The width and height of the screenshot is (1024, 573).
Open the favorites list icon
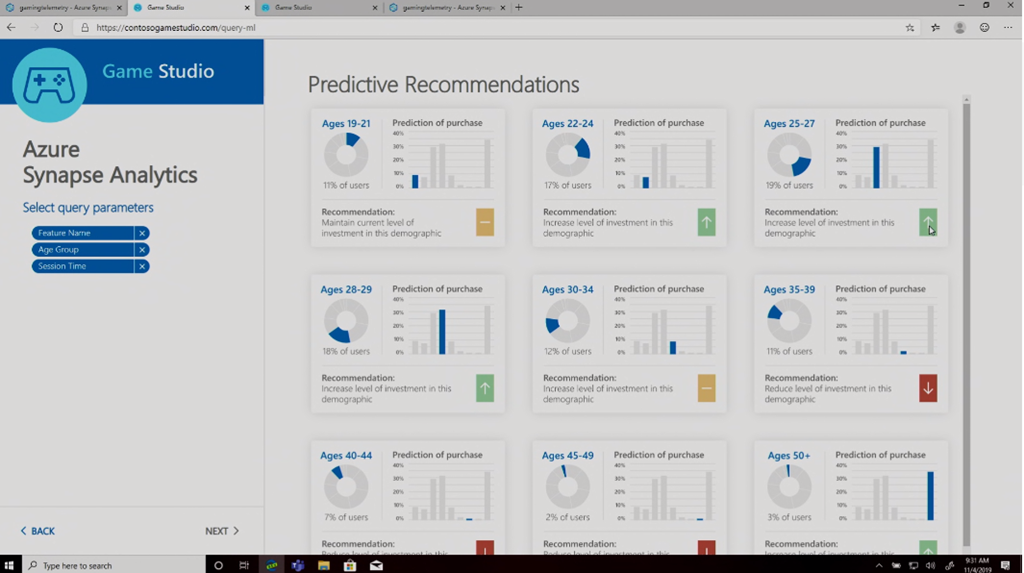[935, 27]
